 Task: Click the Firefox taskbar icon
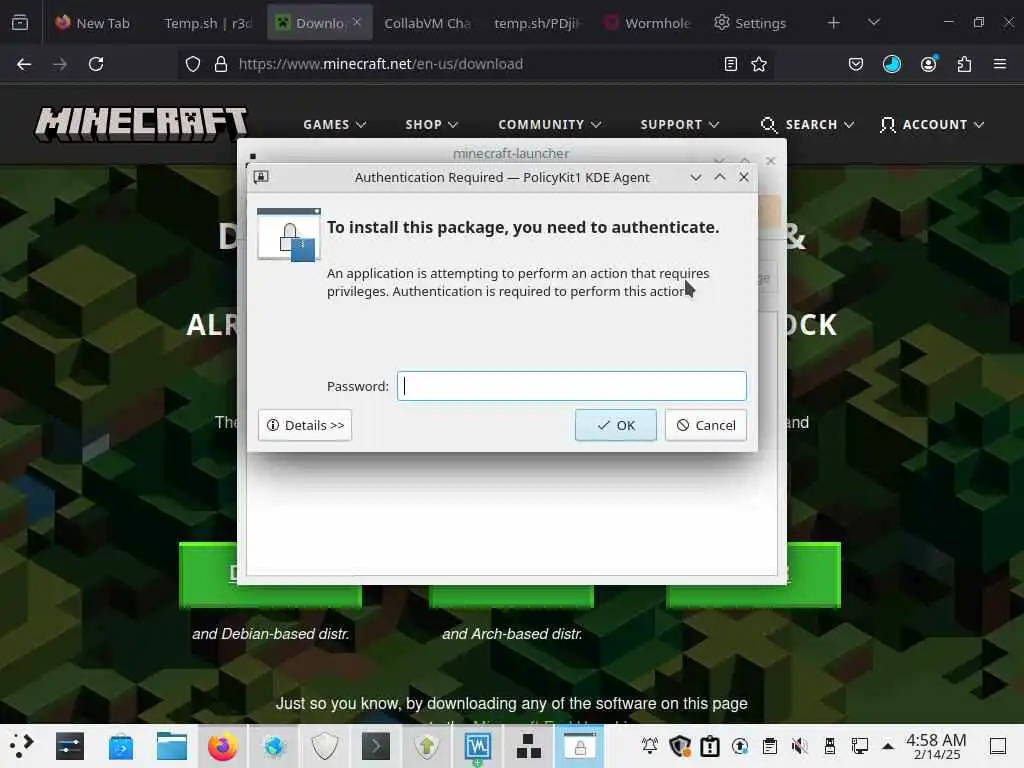click(x=223, y=746)
